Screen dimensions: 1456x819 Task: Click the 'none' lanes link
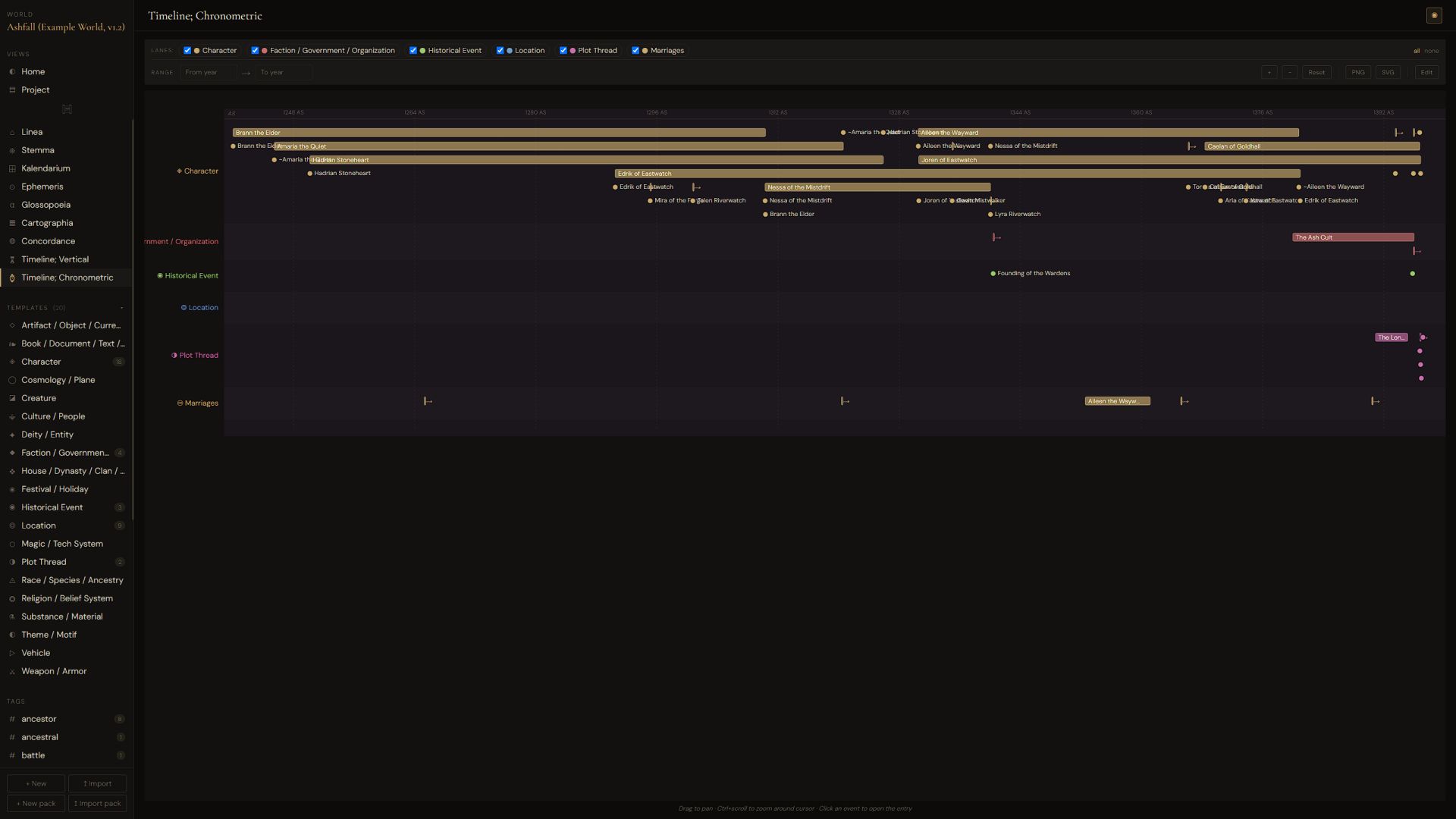tap(1431, 52)
